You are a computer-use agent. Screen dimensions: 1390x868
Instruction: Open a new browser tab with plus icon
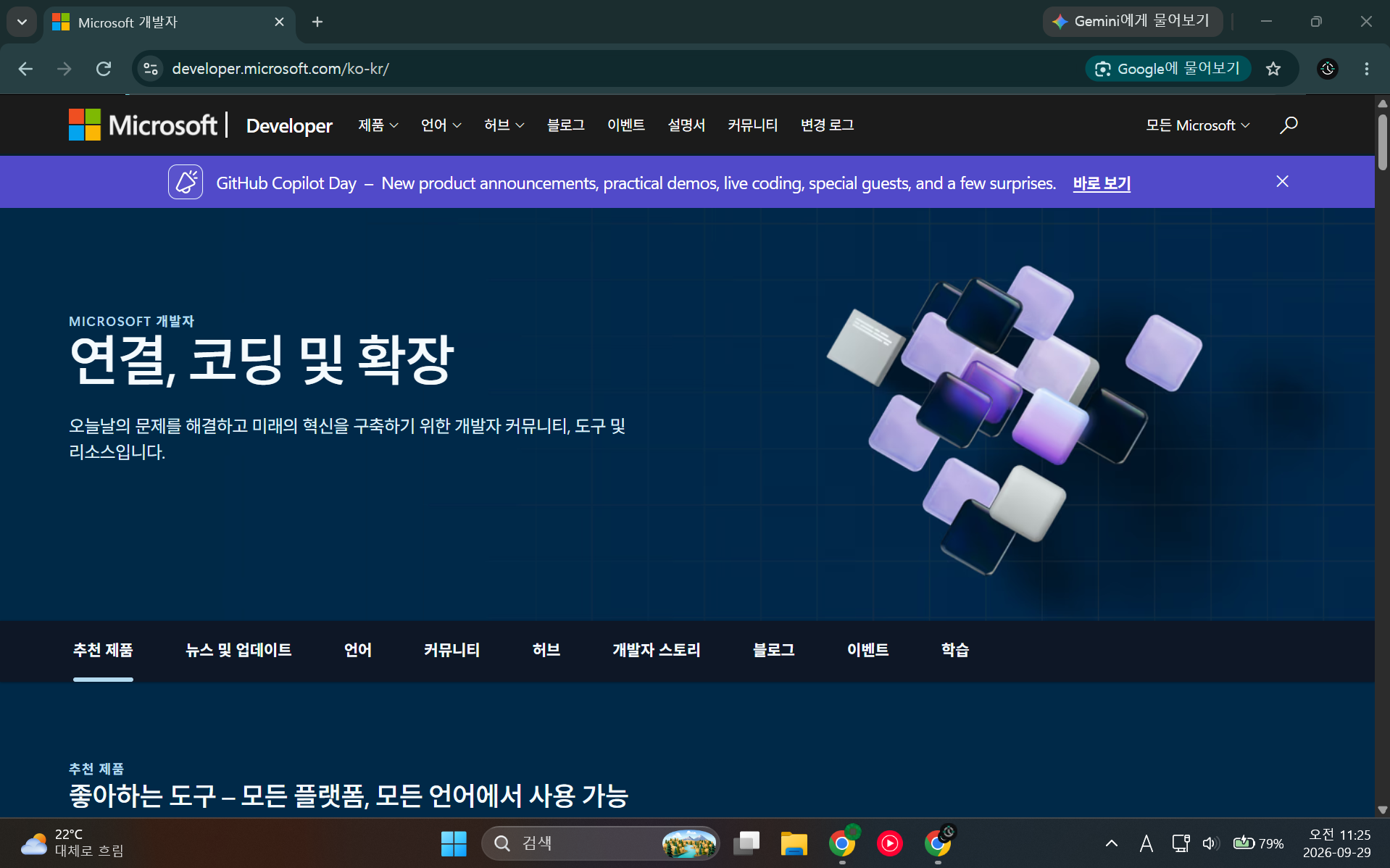[317, 22]
